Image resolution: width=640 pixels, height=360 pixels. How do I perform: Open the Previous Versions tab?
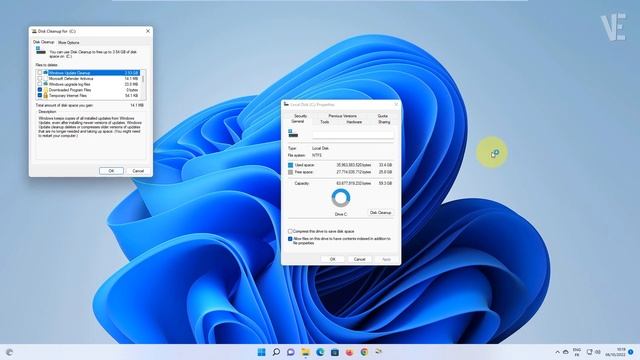click(x=342, y=116)
